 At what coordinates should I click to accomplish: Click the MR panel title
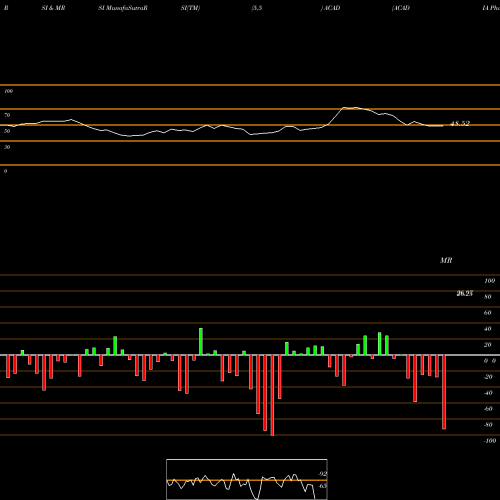446,260
